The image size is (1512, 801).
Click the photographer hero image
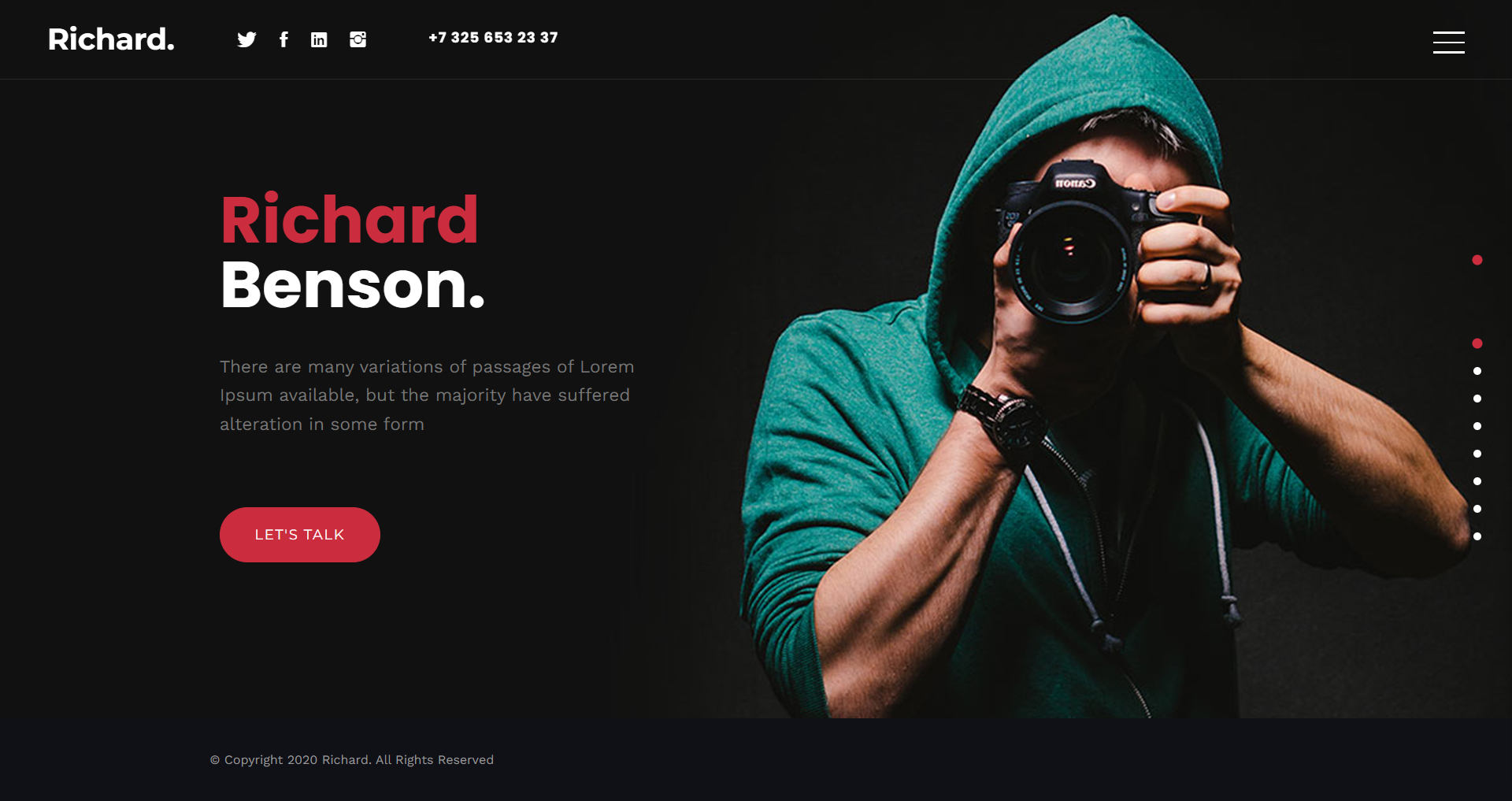click(x=1063, y=370)
